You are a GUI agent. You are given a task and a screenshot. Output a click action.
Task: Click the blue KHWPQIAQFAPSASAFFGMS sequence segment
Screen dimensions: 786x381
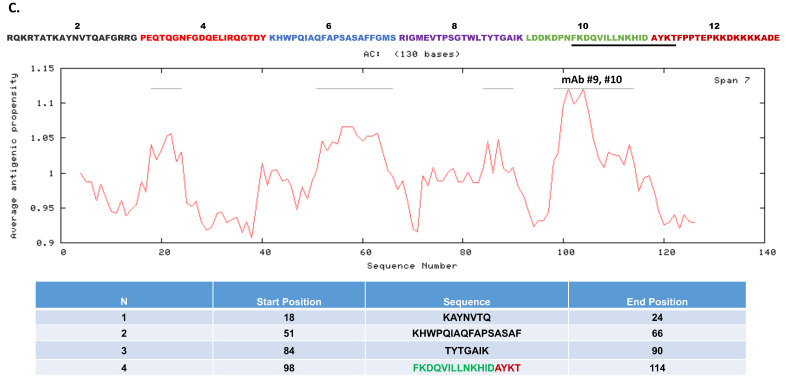332,38
